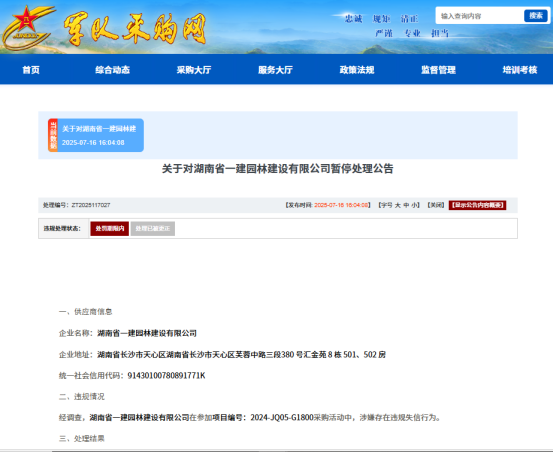Open the 首页 navigation item

tap(31, 70)
